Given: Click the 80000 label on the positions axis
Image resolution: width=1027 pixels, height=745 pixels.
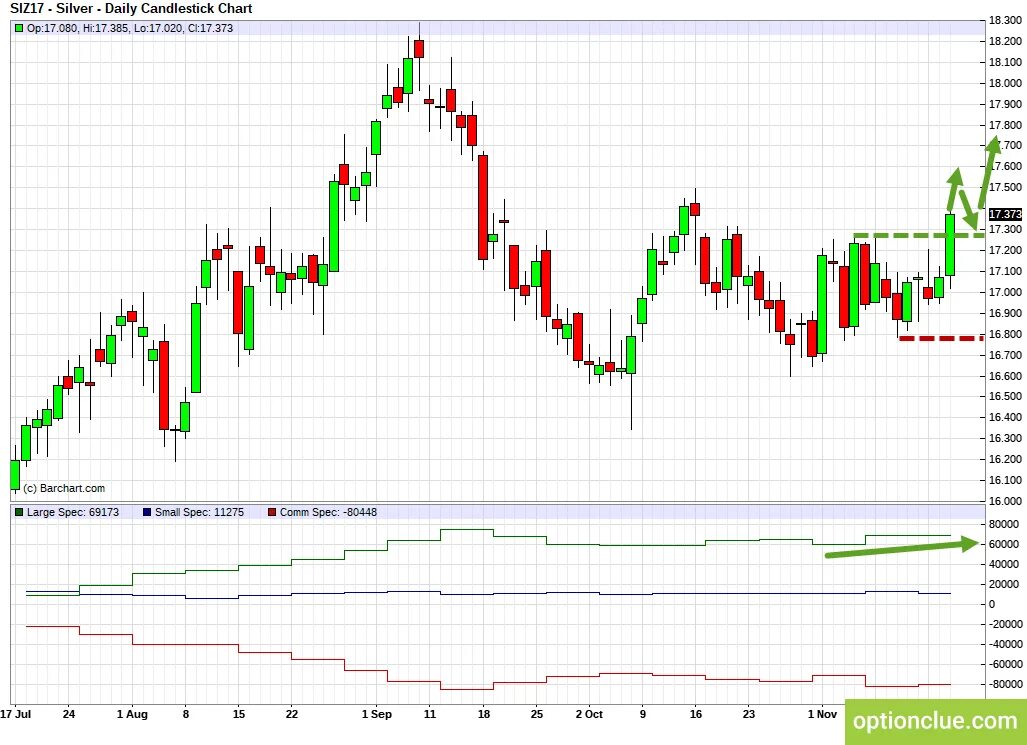Looking at the screenshot, I should click(x=1004, y=524).
